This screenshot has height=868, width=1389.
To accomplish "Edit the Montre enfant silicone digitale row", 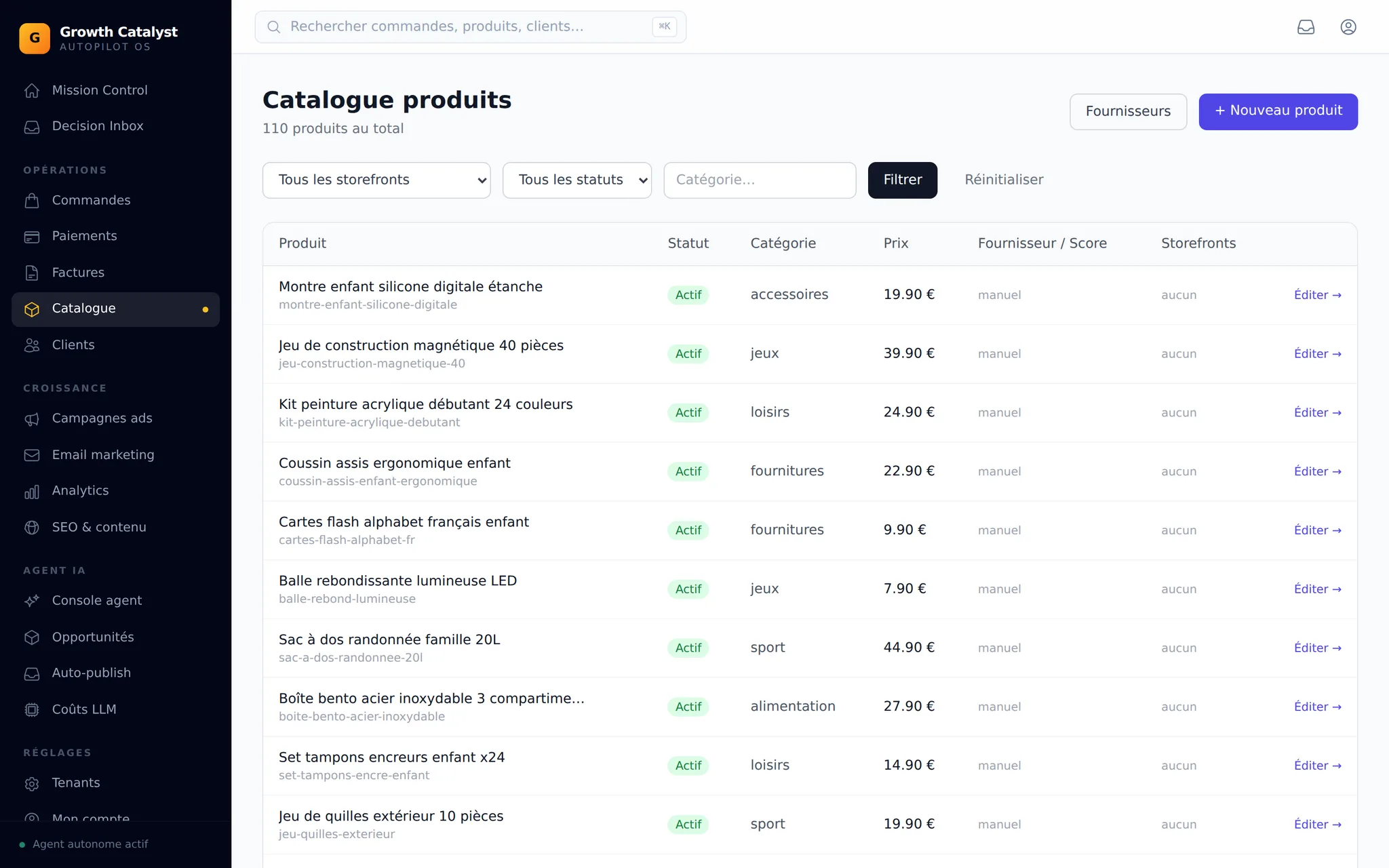I will (1317, 295).
